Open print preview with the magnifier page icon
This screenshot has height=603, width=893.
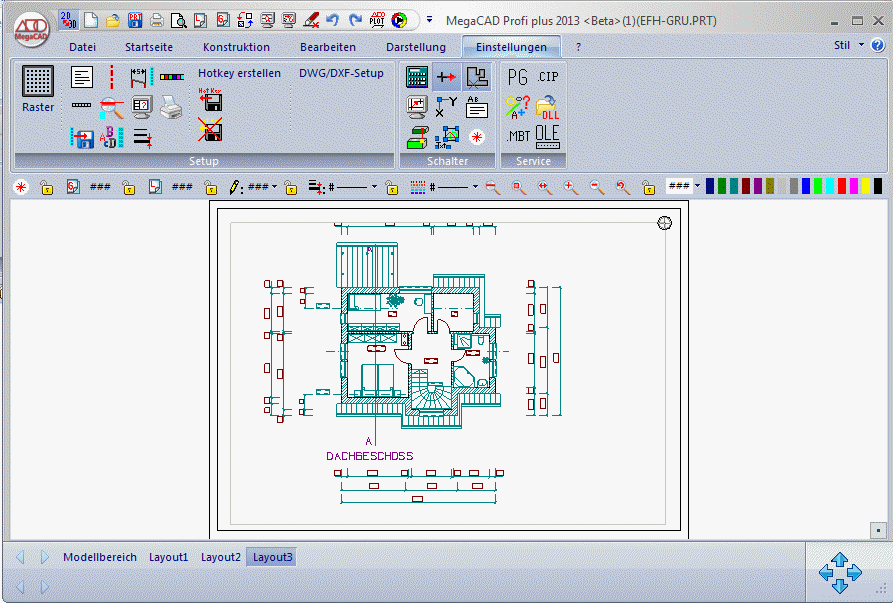179,21
